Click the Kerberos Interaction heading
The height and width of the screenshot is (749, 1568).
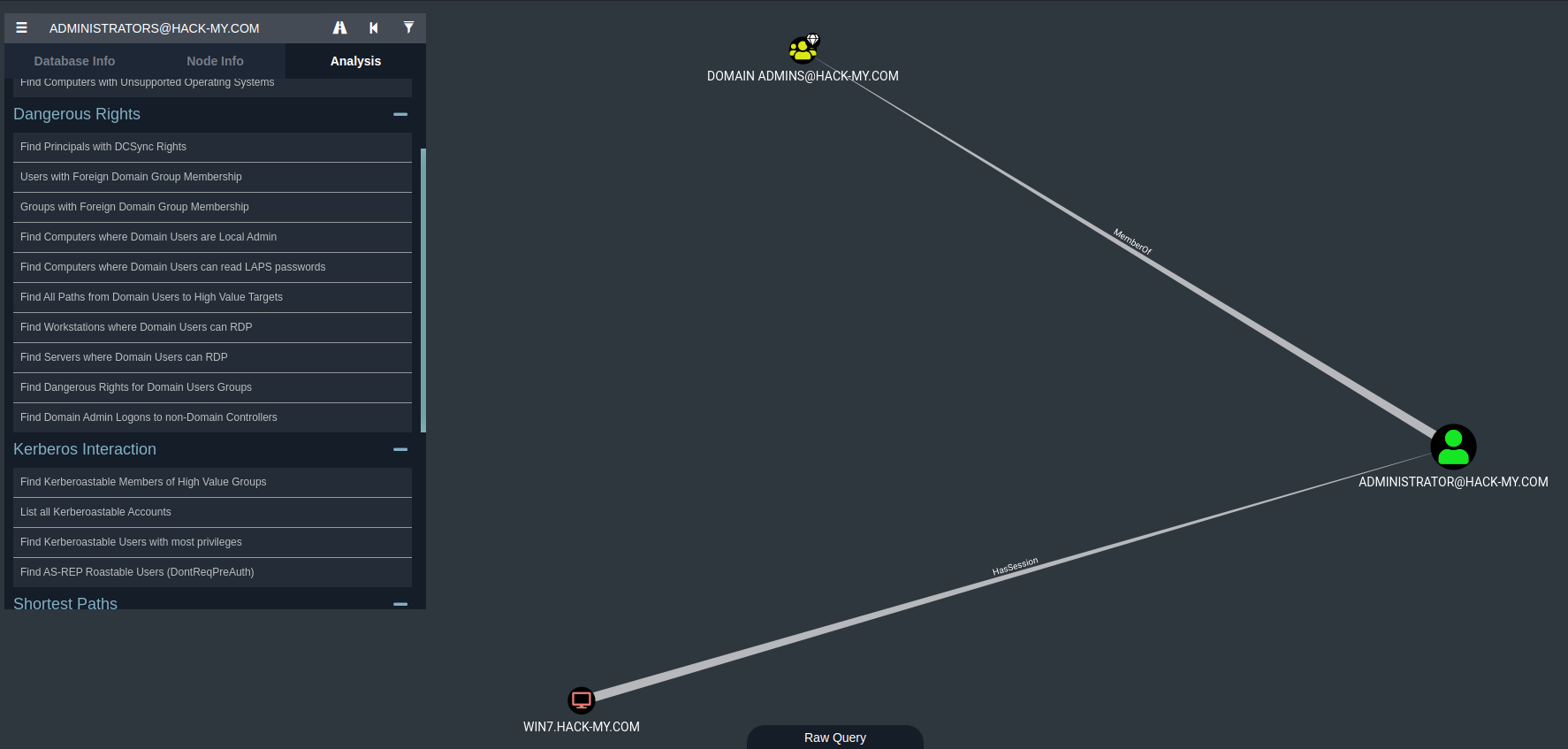coord(85,449)
